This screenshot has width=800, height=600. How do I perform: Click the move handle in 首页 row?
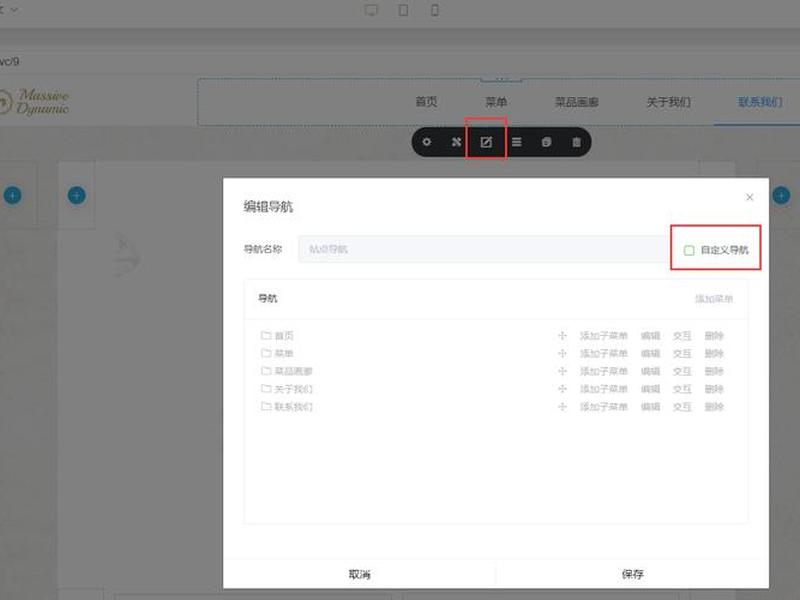point(562,336)
